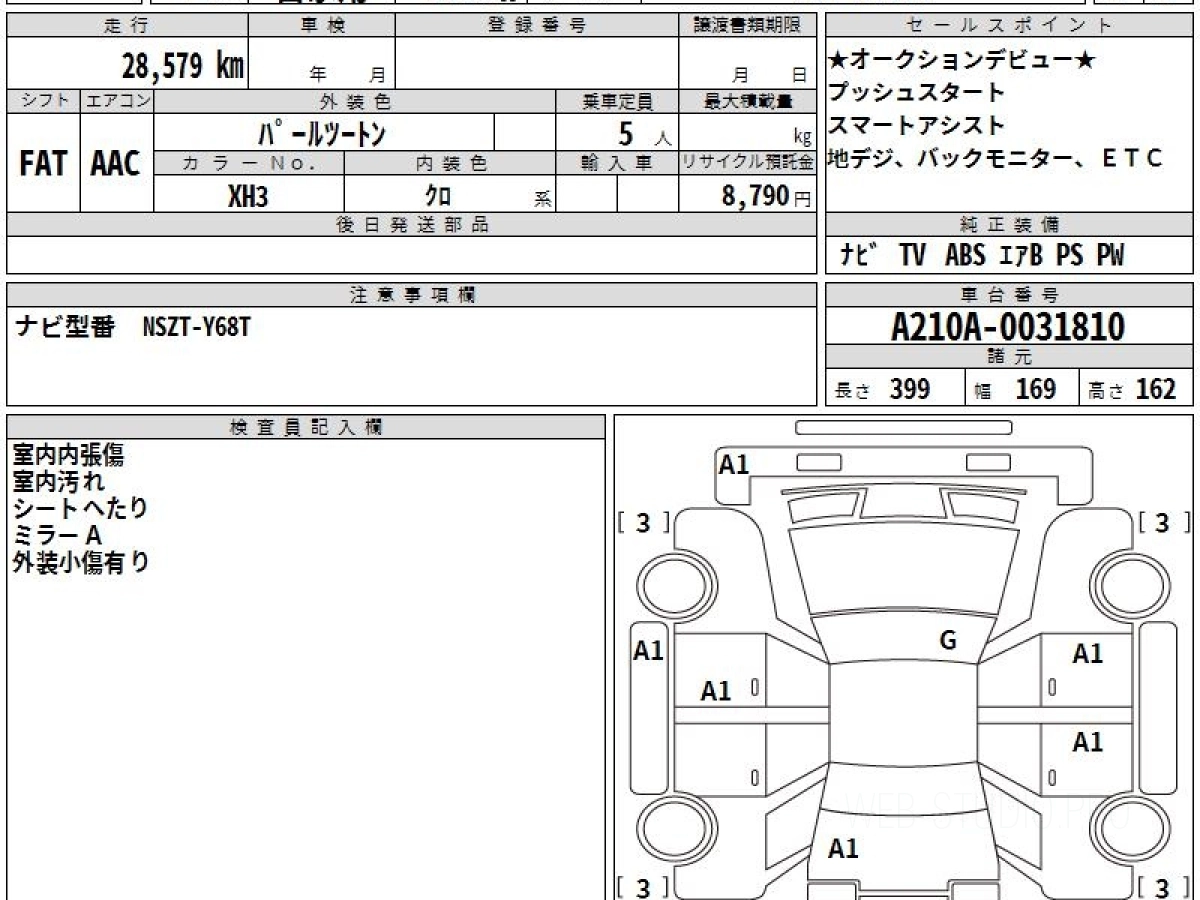Viewport: 1200px width, 900px height.
Task: Click the 車台番号 header
Action: point(1010,295)
